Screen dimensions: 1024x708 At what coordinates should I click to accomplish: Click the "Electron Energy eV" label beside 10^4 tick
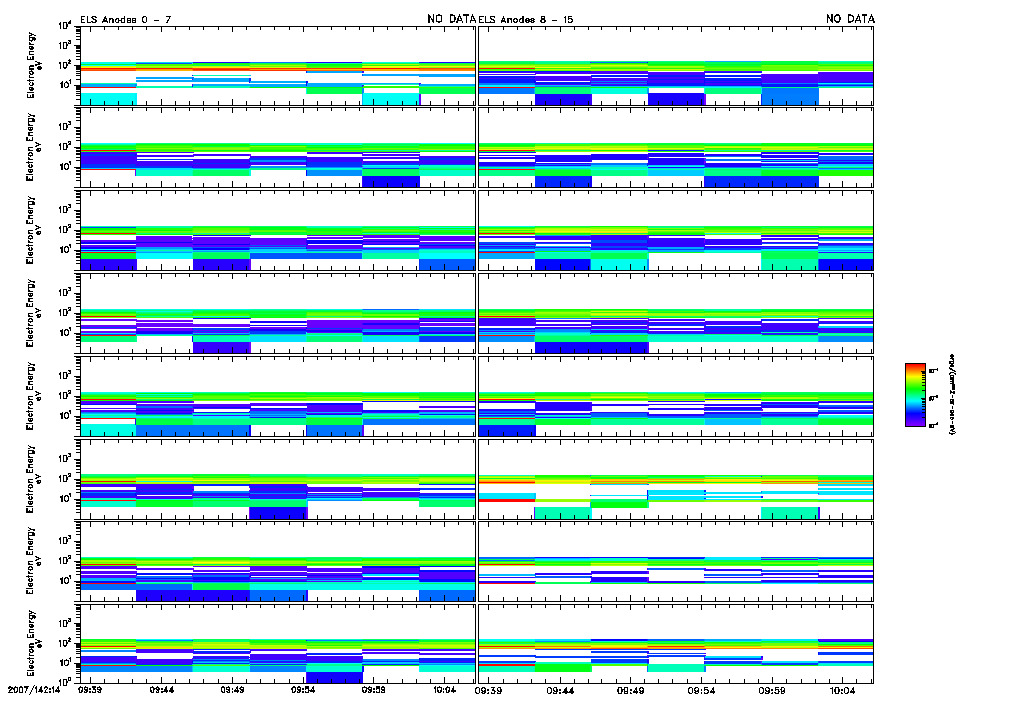[x=34, y=65]
